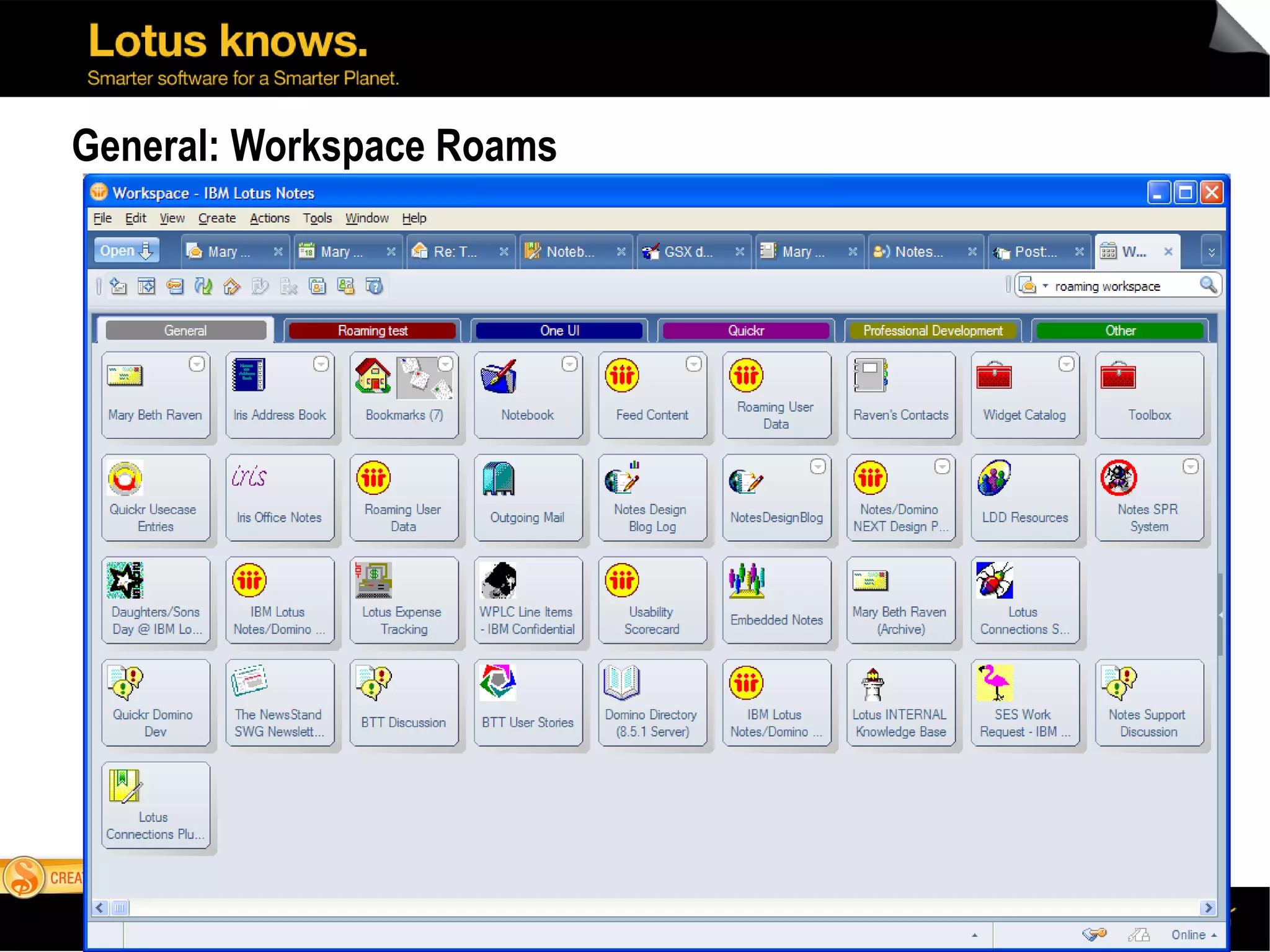Expand dropdown arrow on Notes SPR System tile
Screen dimensions: 1270x952
pos(1190,466)
